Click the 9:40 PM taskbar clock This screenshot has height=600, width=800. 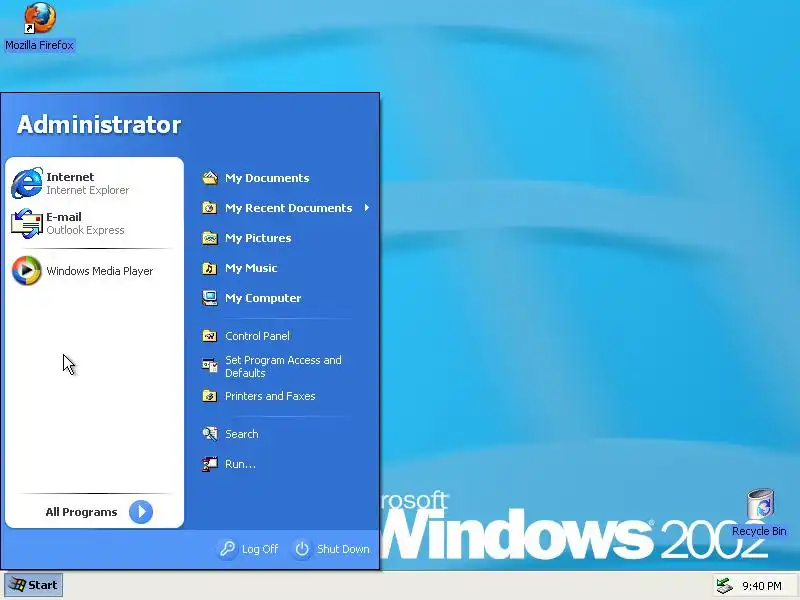click(x=762, y=586)
